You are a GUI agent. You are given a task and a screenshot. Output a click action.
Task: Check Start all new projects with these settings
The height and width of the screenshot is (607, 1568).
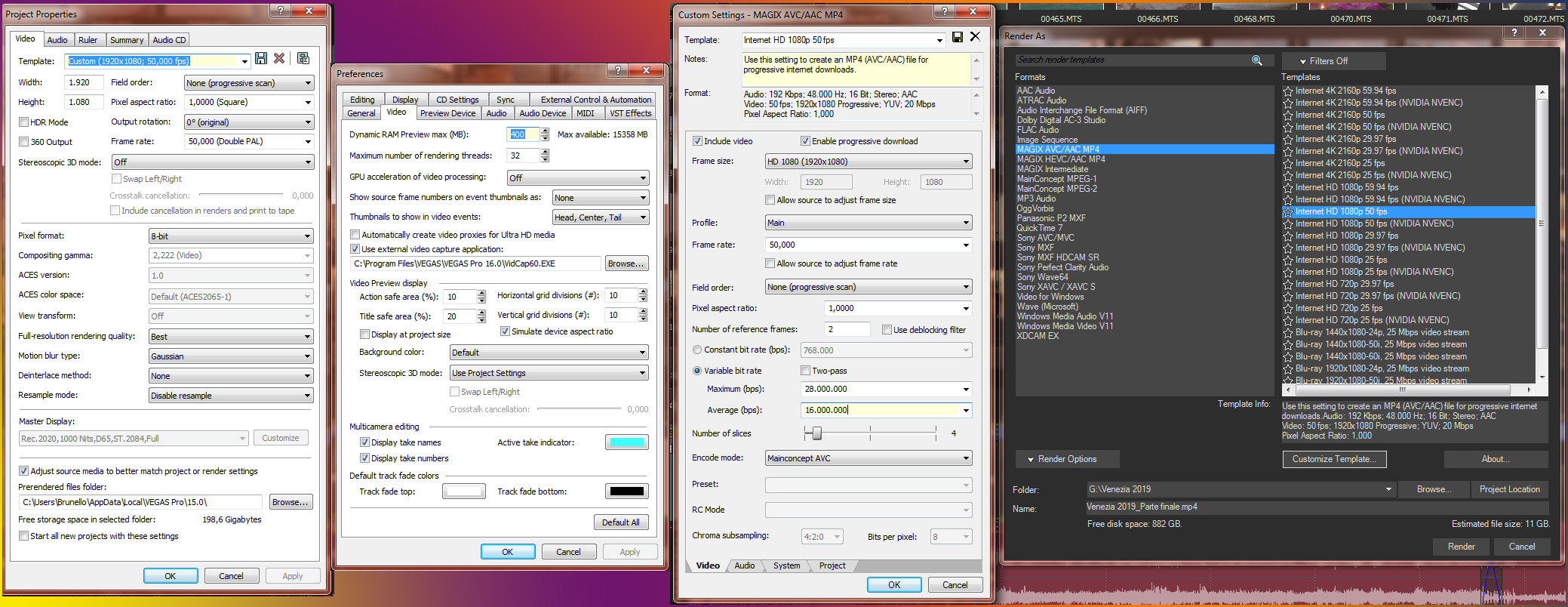[23, 536]
